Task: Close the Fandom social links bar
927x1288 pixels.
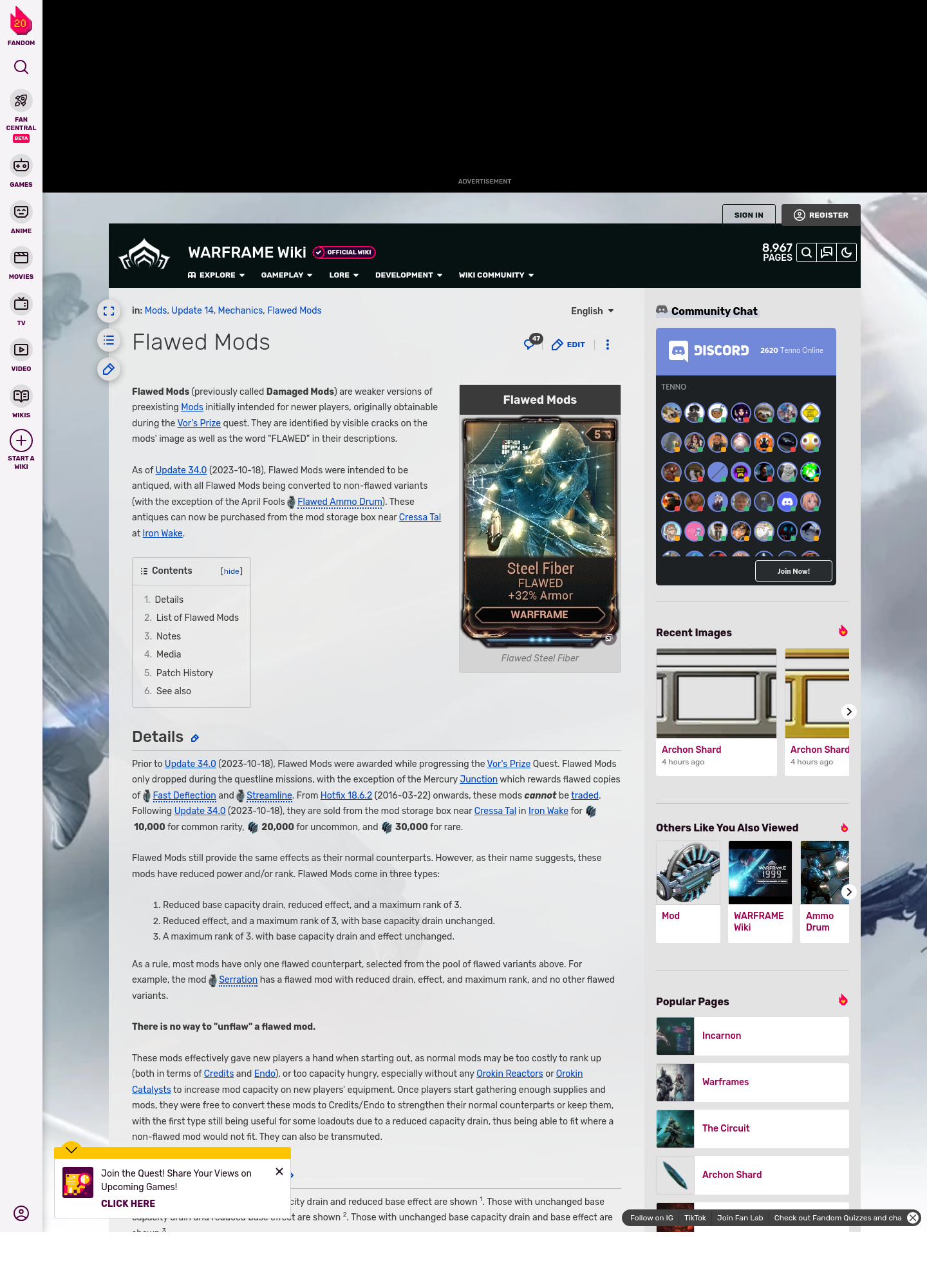Action: tap(913, 1218)
